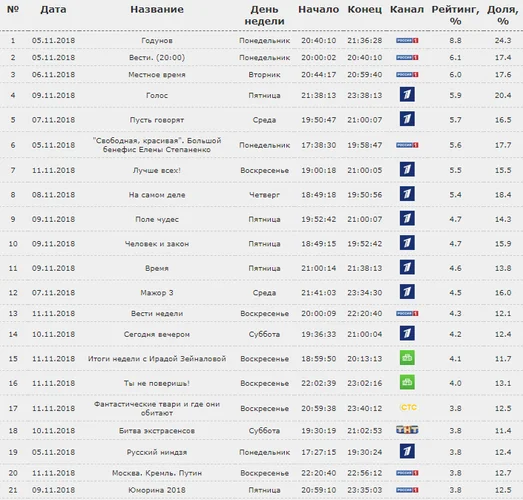Click the СТС logo in Фантастические твари row
523x500 pixels.
point(408,407)
